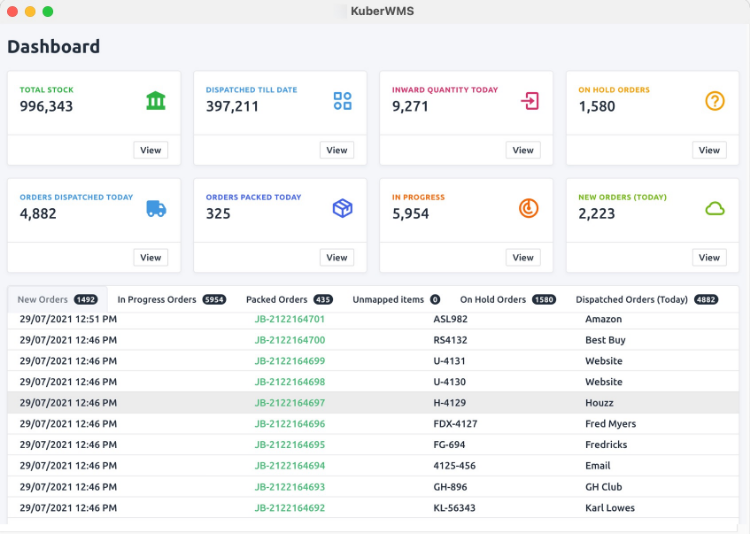Click the Orders Dispatched Today truck icon
Screen dimensions: 750x534
tap(156, 208)
